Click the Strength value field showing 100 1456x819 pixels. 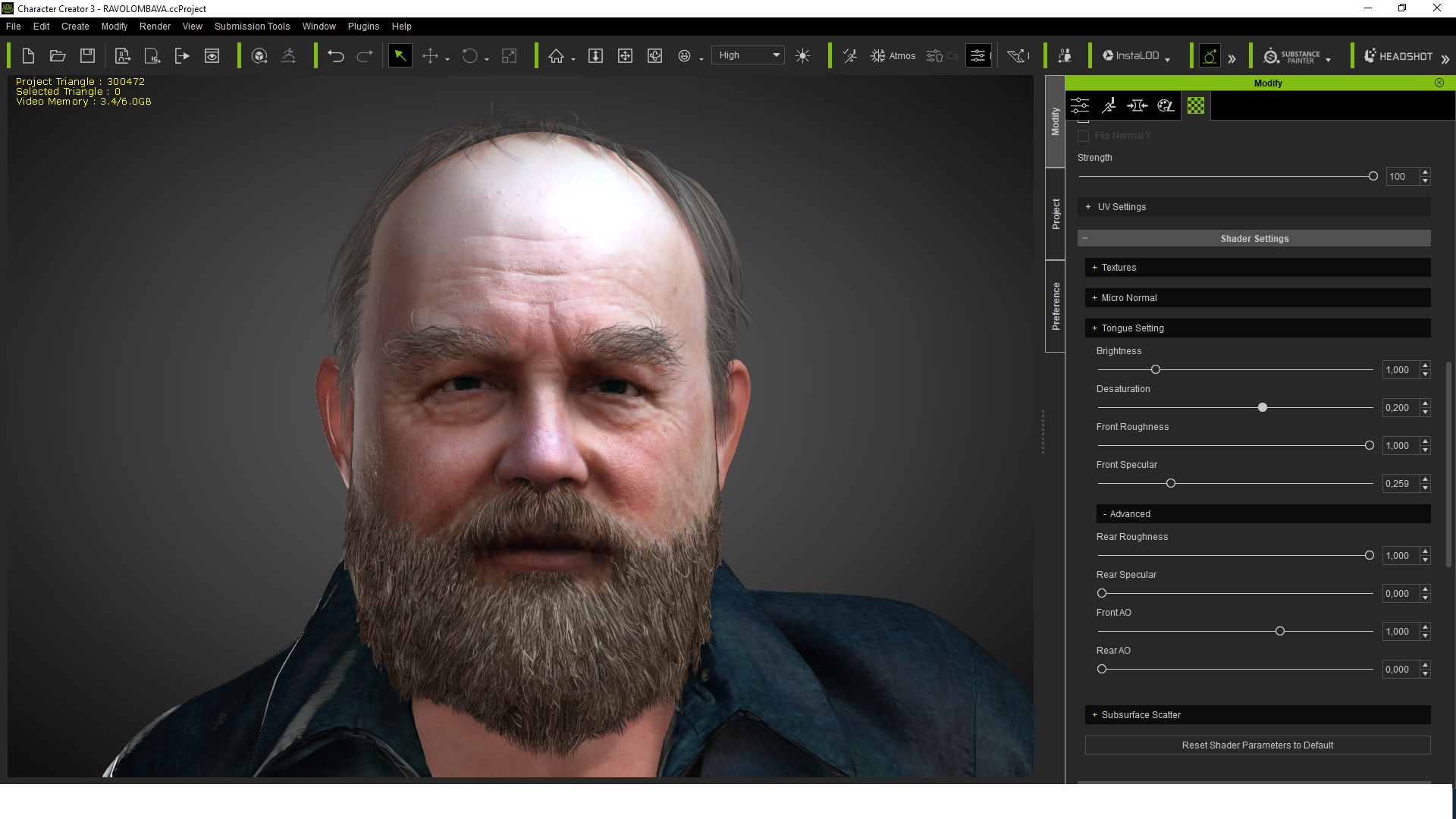(x=1402, y=177)
